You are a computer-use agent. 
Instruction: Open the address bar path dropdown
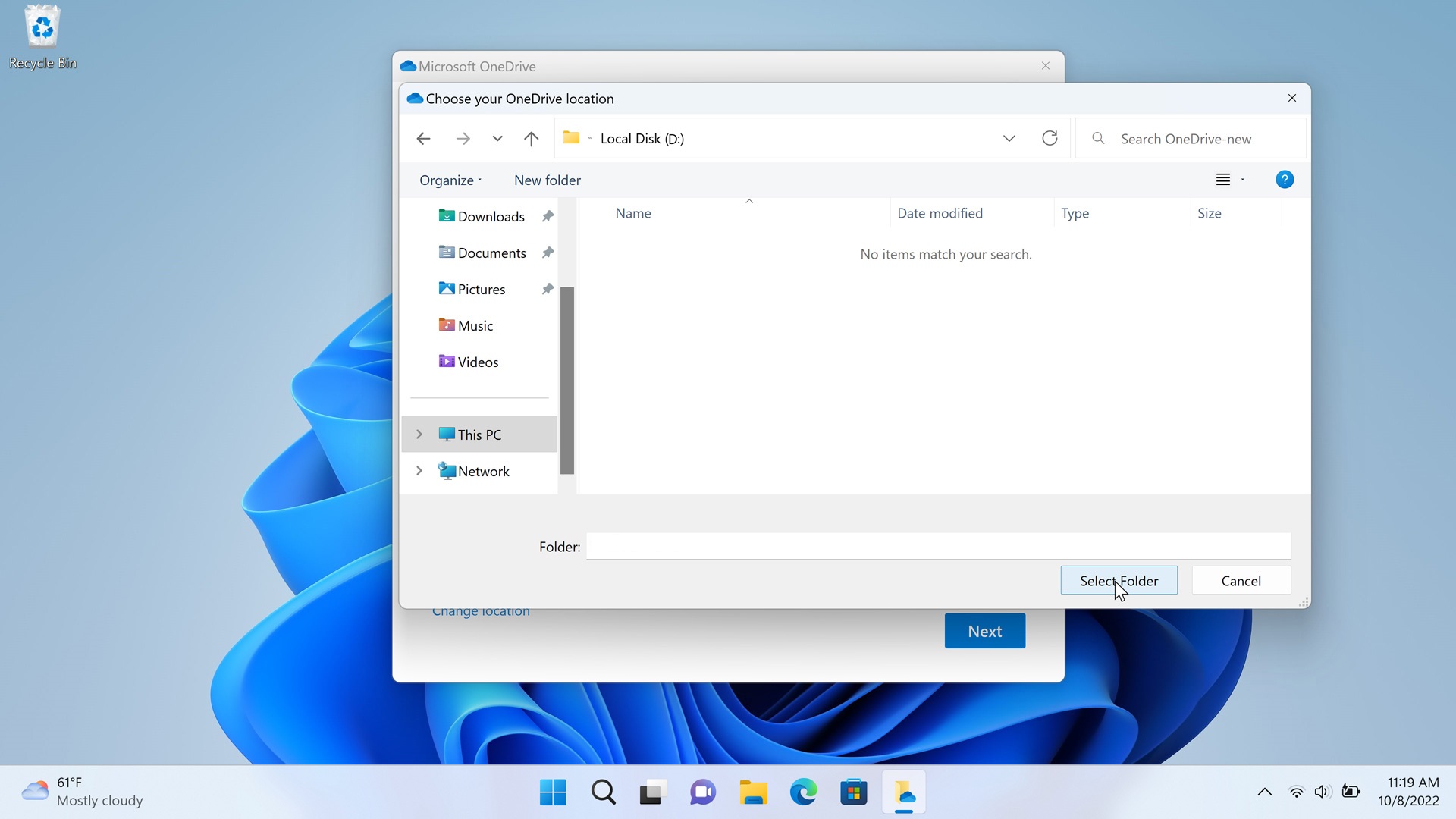(x=1009, y=138)
